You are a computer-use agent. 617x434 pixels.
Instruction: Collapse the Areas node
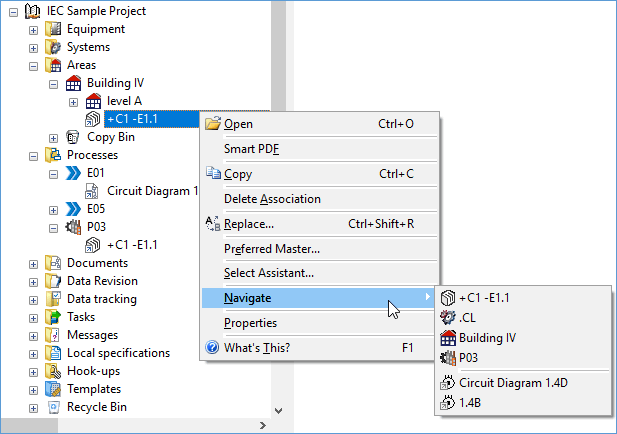(33, 65)
